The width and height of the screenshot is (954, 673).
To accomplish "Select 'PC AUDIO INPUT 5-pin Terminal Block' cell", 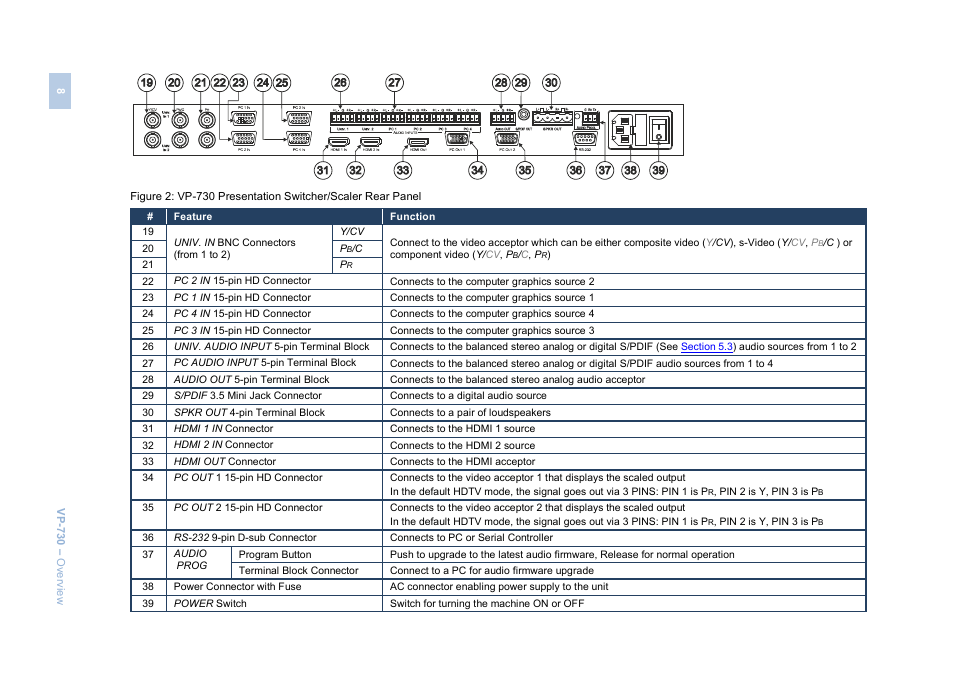I will 274,363.
